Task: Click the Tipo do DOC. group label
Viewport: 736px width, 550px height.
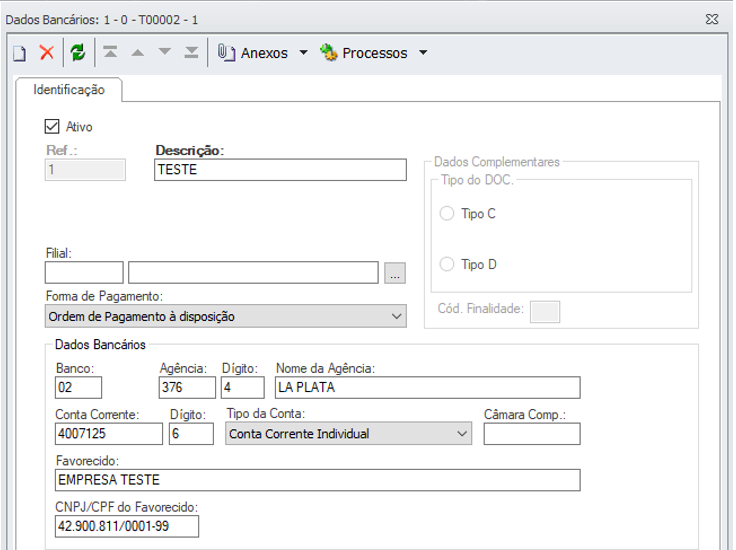Action: click(477, 180)
